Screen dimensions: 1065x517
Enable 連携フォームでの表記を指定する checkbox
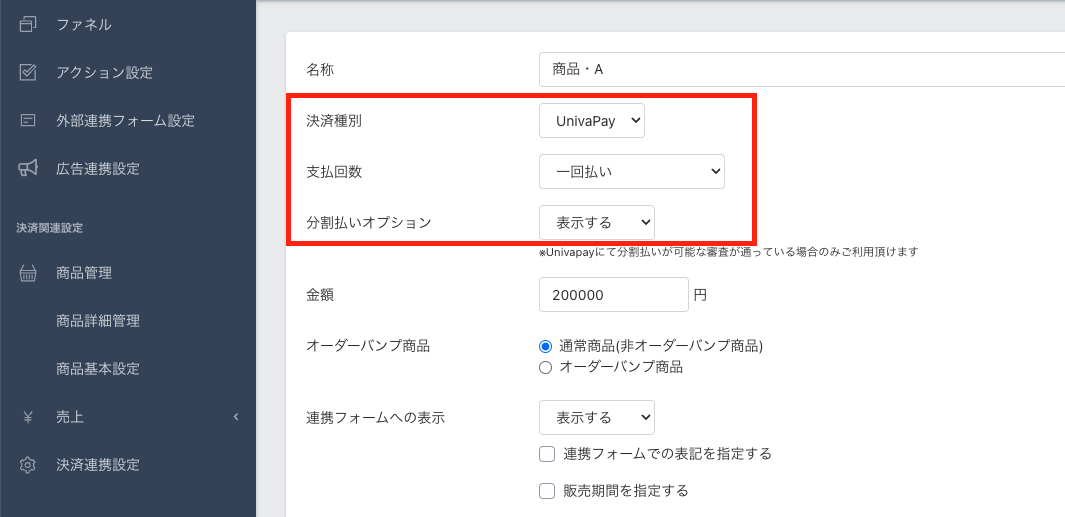tap(547, 454)
